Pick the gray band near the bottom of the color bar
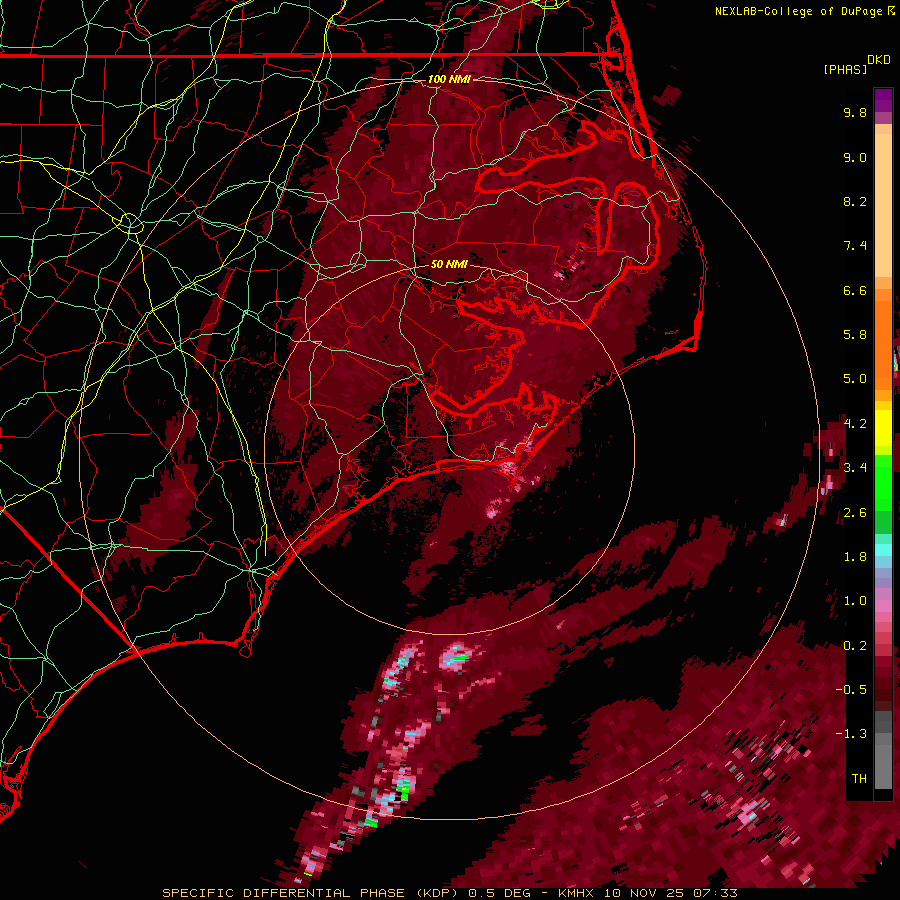This screenshot has width=900, height=900. (x=883, y=752)
